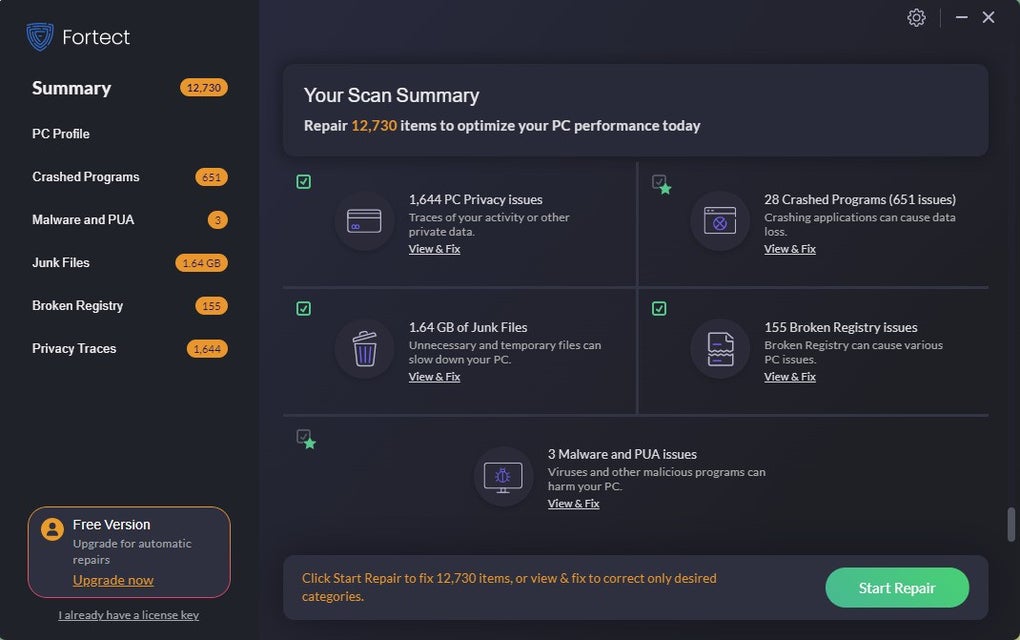1020x640 pixels.
Task: Click the PC Privacy issues card icon
Action: tap(364, 221)
